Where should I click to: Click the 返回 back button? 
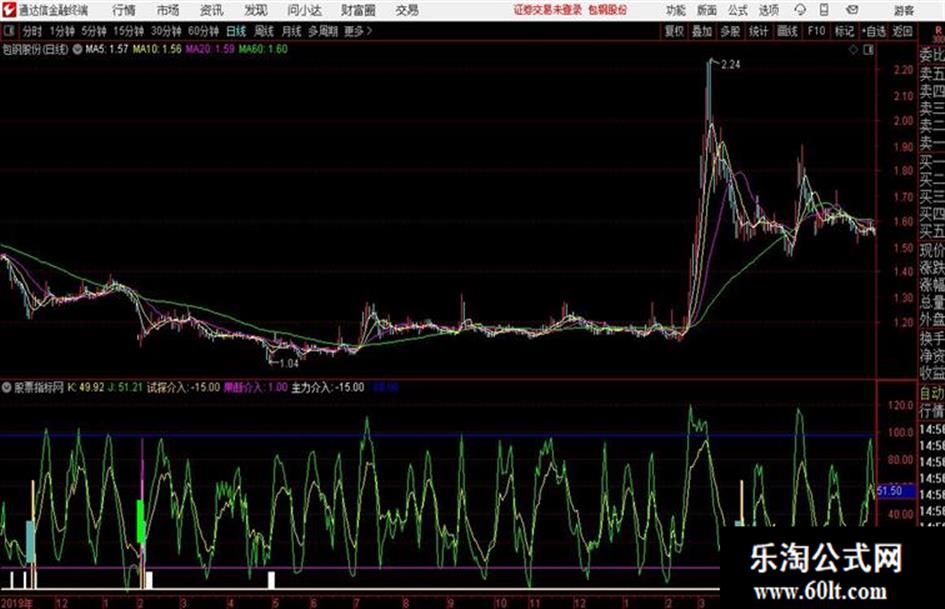point(902,31)
